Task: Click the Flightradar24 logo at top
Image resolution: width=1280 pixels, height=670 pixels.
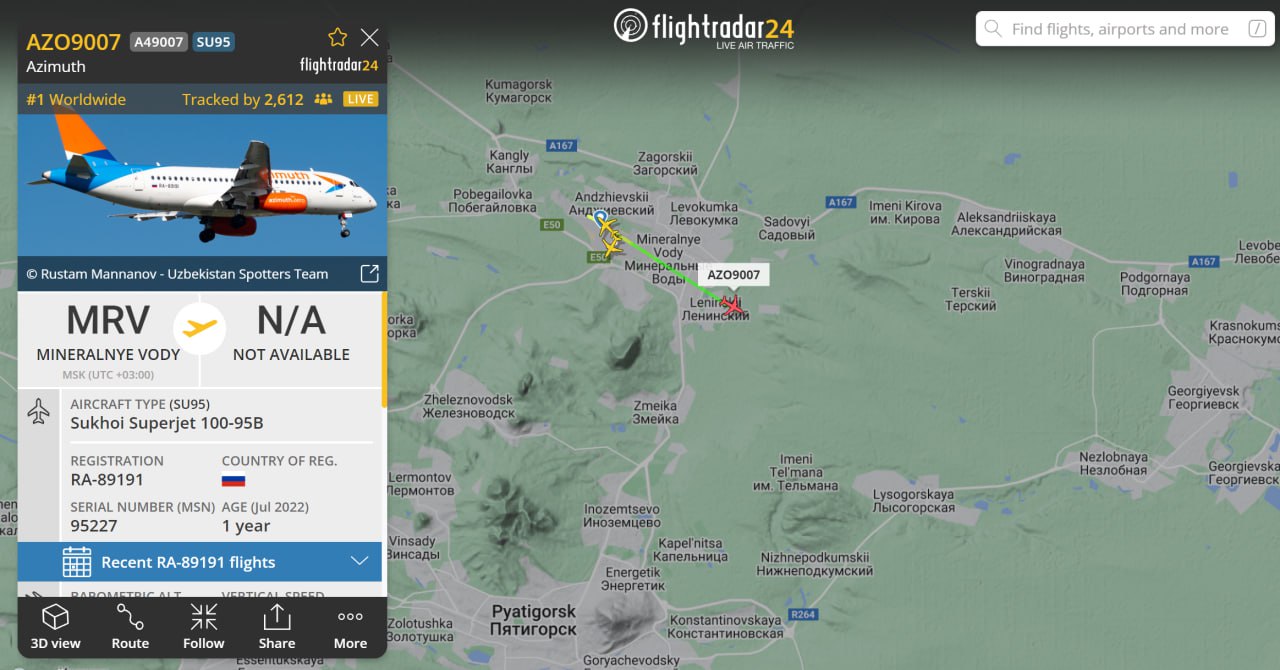Action: click(x=704, y=28)
